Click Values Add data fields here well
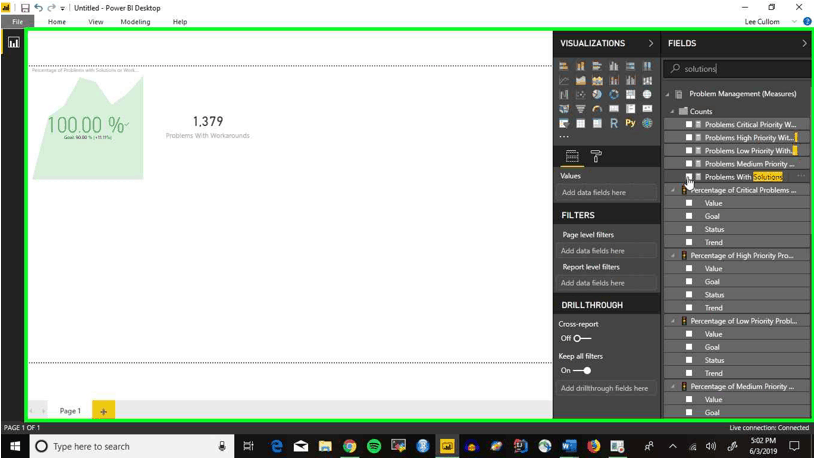This screenshot has height=460, width=816. 606,193
